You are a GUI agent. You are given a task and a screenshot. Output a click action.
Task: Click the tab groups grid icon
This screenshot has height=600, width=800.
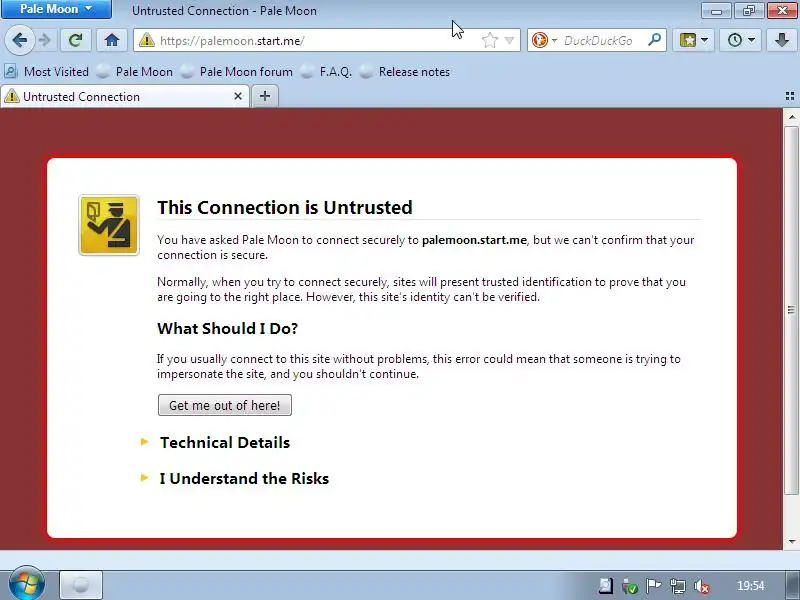click(790, 96)
